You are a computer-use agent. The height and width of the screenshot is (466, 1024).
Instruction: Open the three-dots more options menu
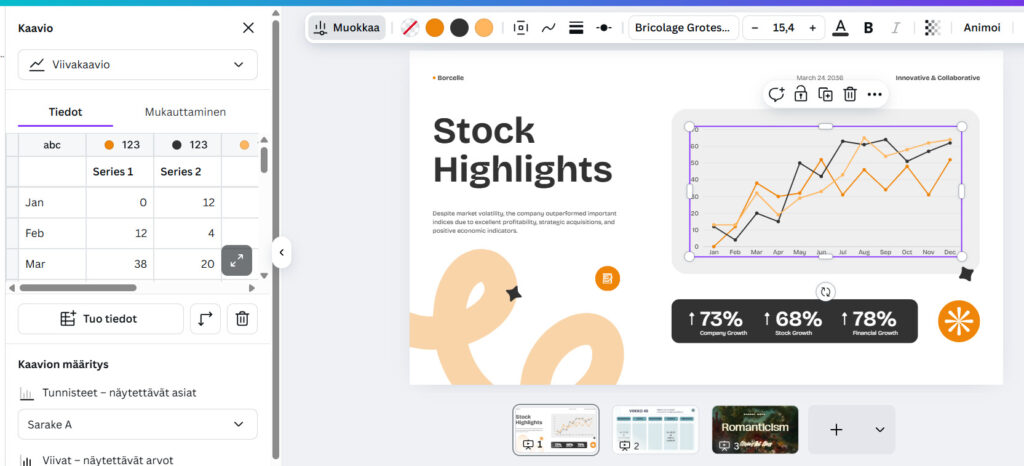[x=874, y=94]
